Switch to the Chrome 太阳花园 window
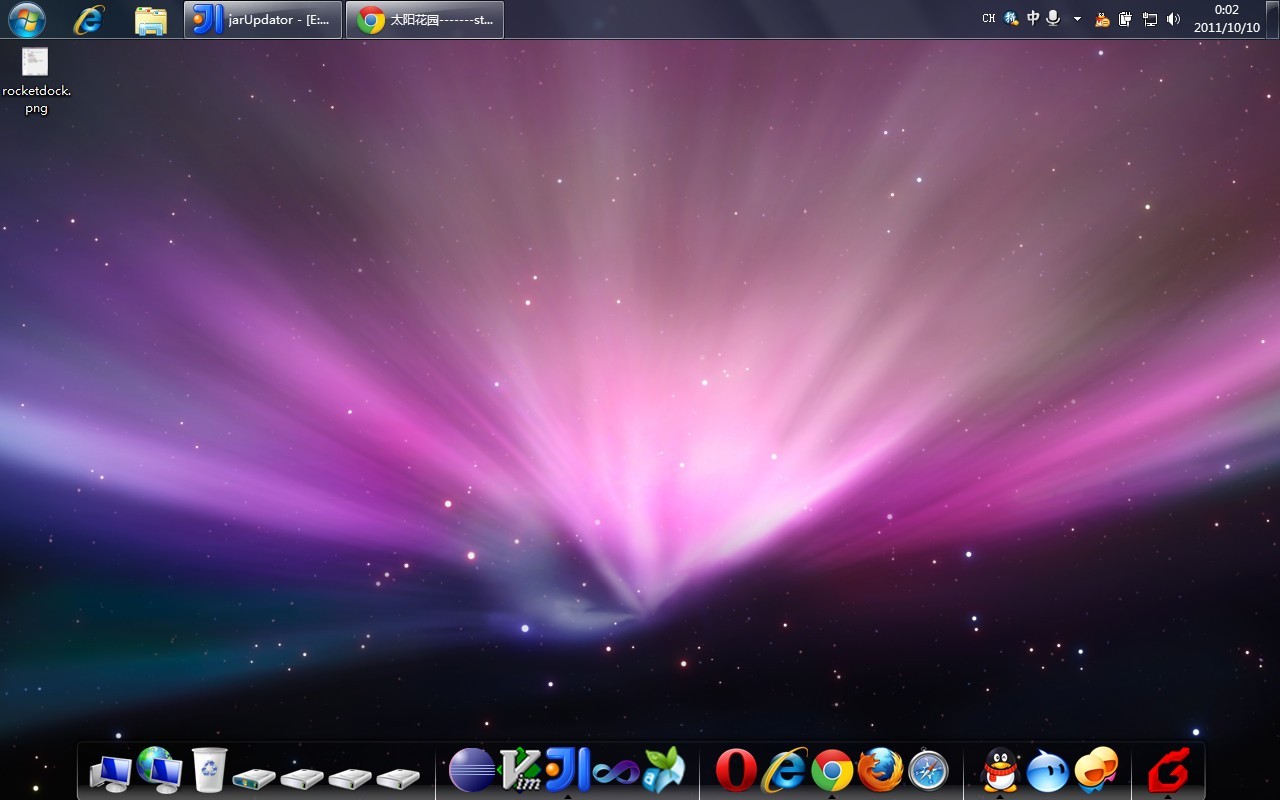This screenshot has width=1280, height=800. [425, 19]
